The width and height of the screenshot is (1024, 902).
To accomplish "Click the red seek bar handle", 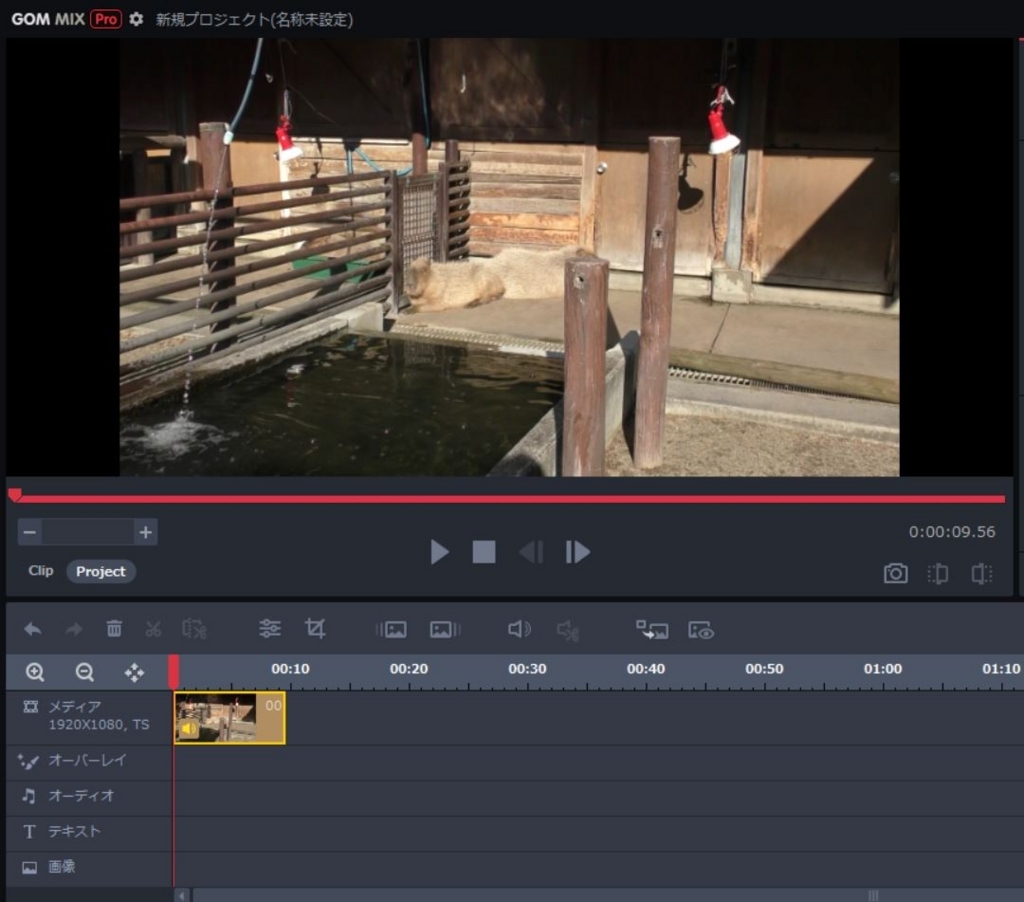I will coord(15,494).
